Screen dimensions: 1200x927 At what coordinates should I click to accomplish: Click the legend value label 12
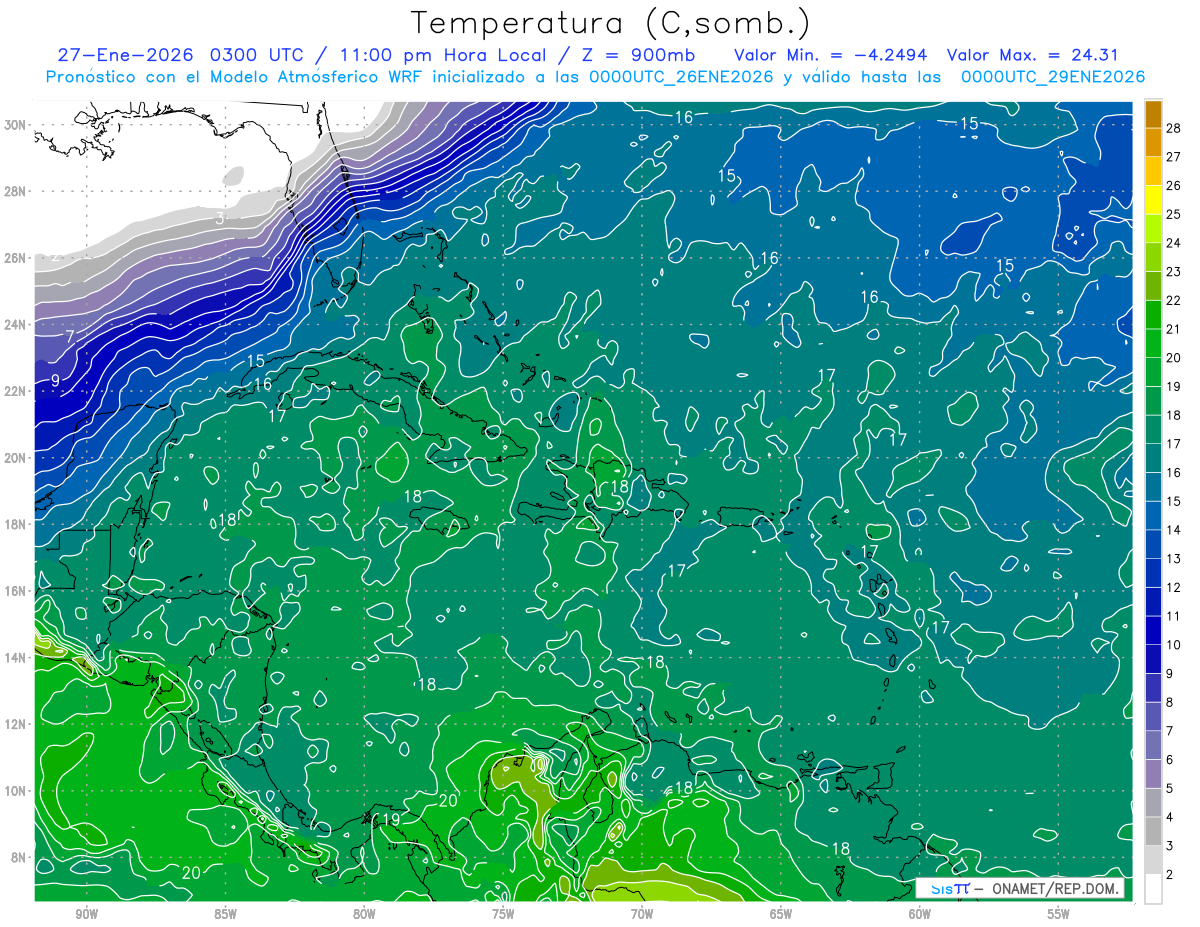[1174, 588]
